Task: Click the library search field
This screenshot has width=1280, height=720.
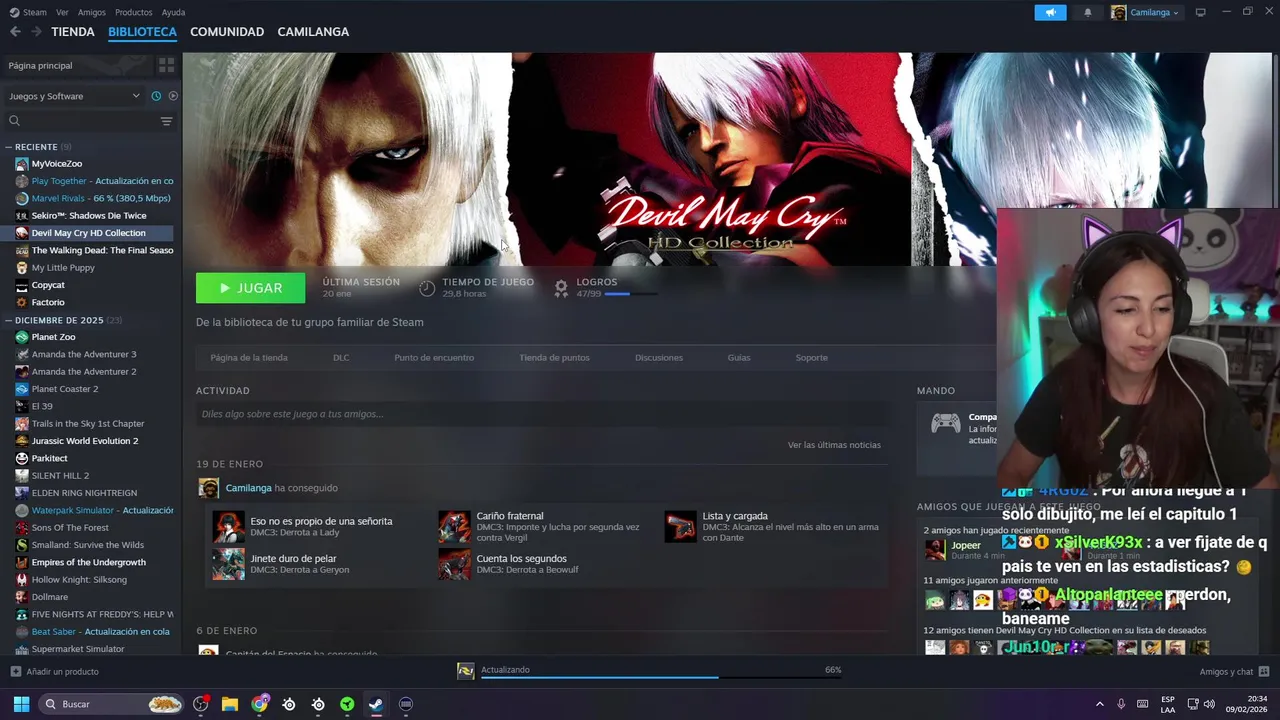Action: (x=88, y=121)
